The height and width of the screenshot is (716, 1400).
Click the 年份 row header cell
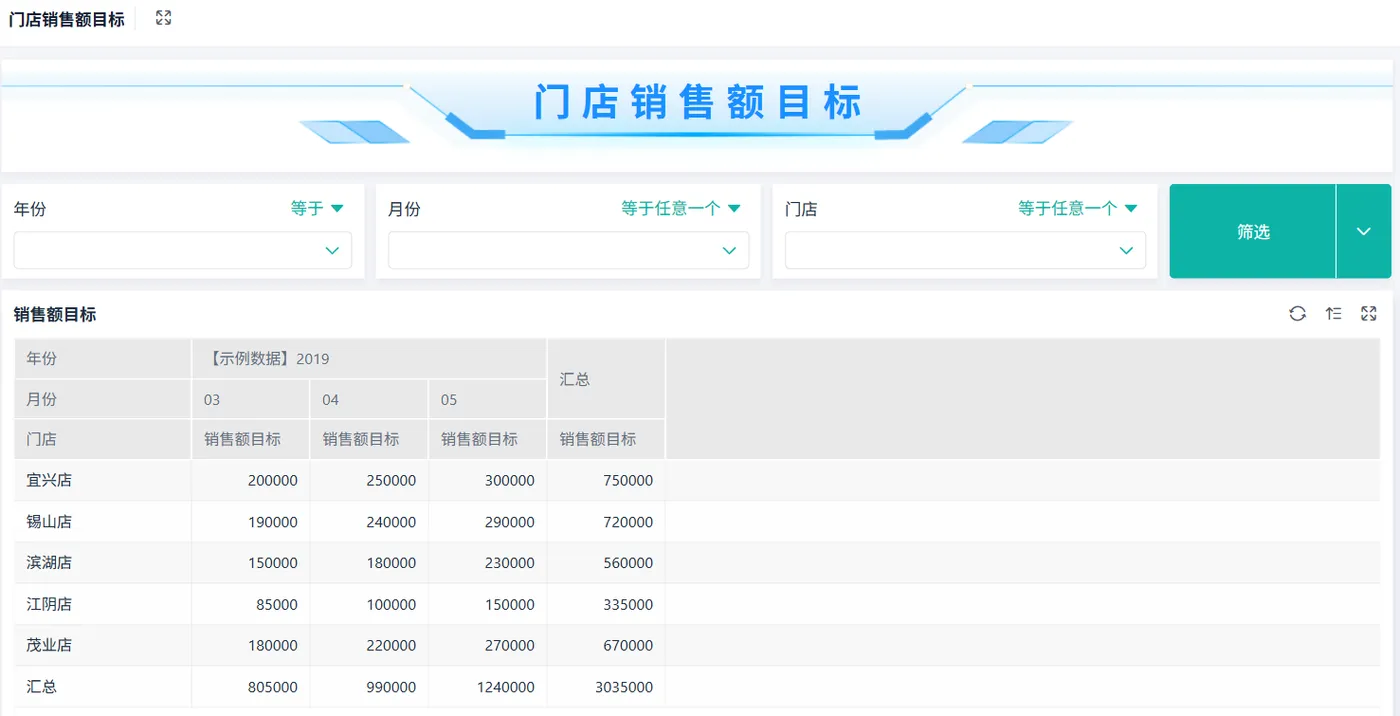(102, 358)
